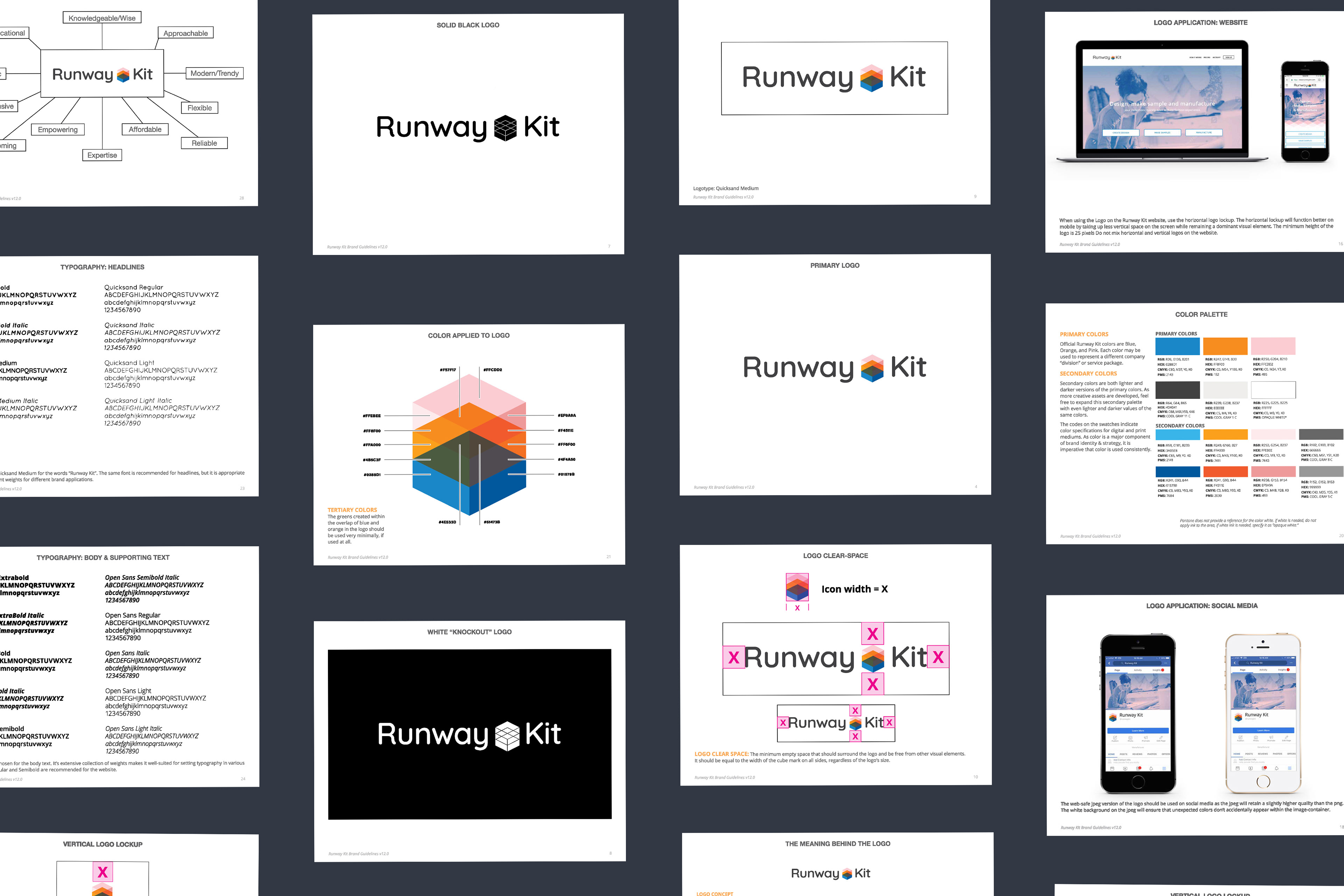The width and height of the screenshot is (1344, 896).
Task: Click the "LOGO CLEAR SPACE:" orange caption
Action: pyautogui.click(x=721, y=754)
